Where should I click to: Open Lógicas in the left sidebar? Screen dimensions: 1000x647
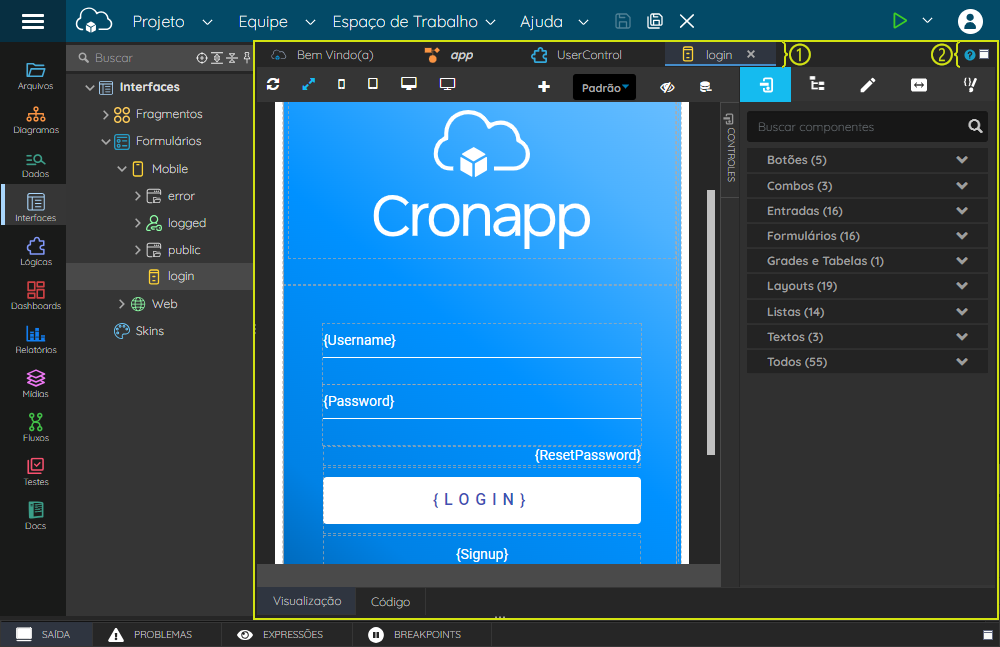pyautogui.click(x=36, y=252)
